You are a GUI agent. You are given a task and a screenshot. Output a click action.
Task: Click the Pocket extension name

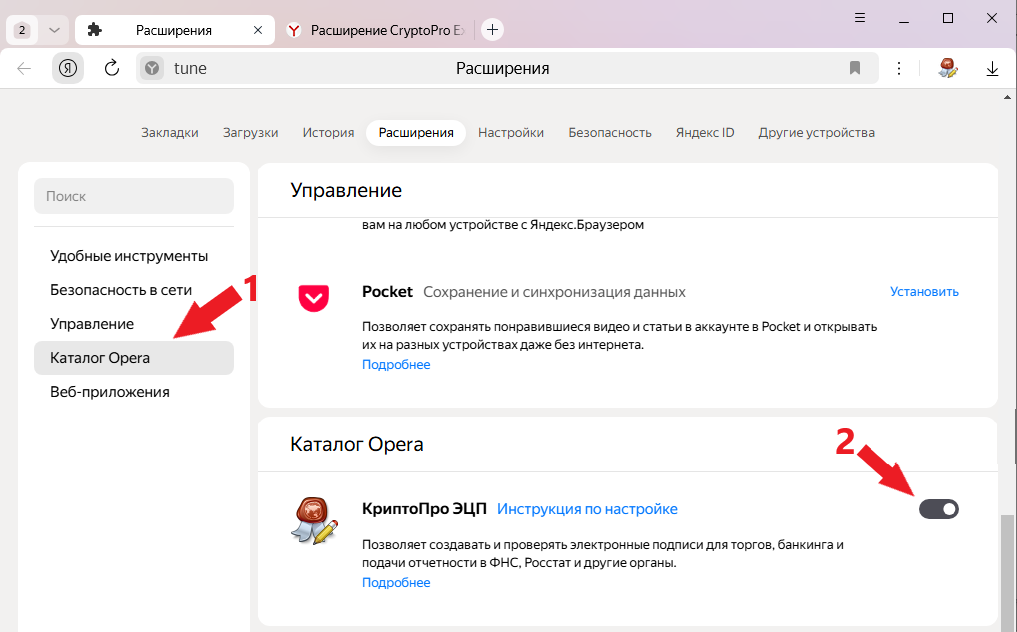pyautogui.click(x=387, y=292)
